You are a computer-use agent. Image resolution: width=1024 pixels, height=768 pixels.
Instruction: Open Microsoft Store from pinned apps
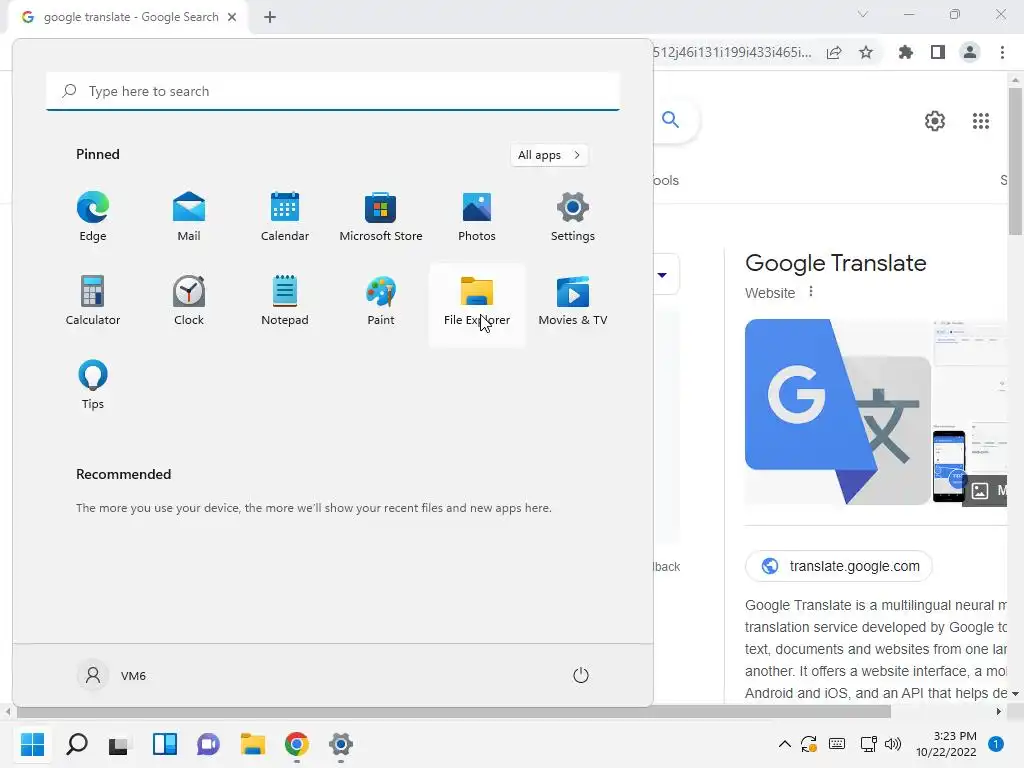pos(381,217)
